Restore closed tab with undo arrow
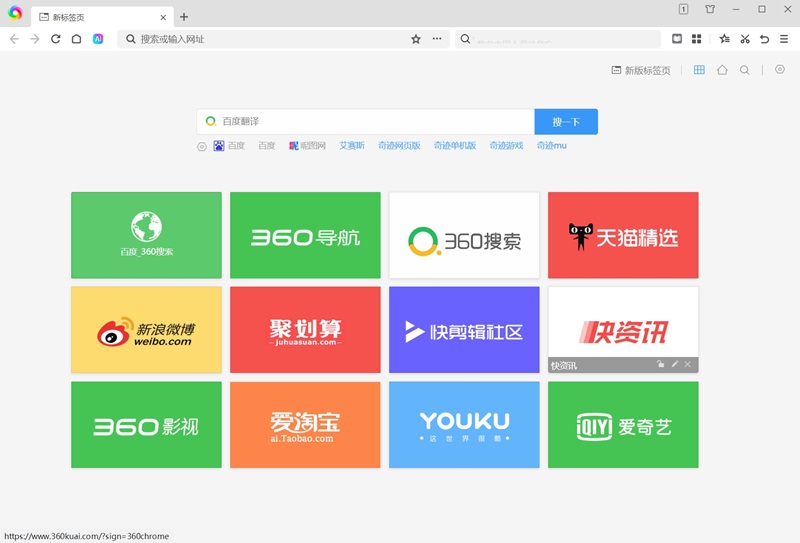Screen dimensions: 800x543 [764, 39]
